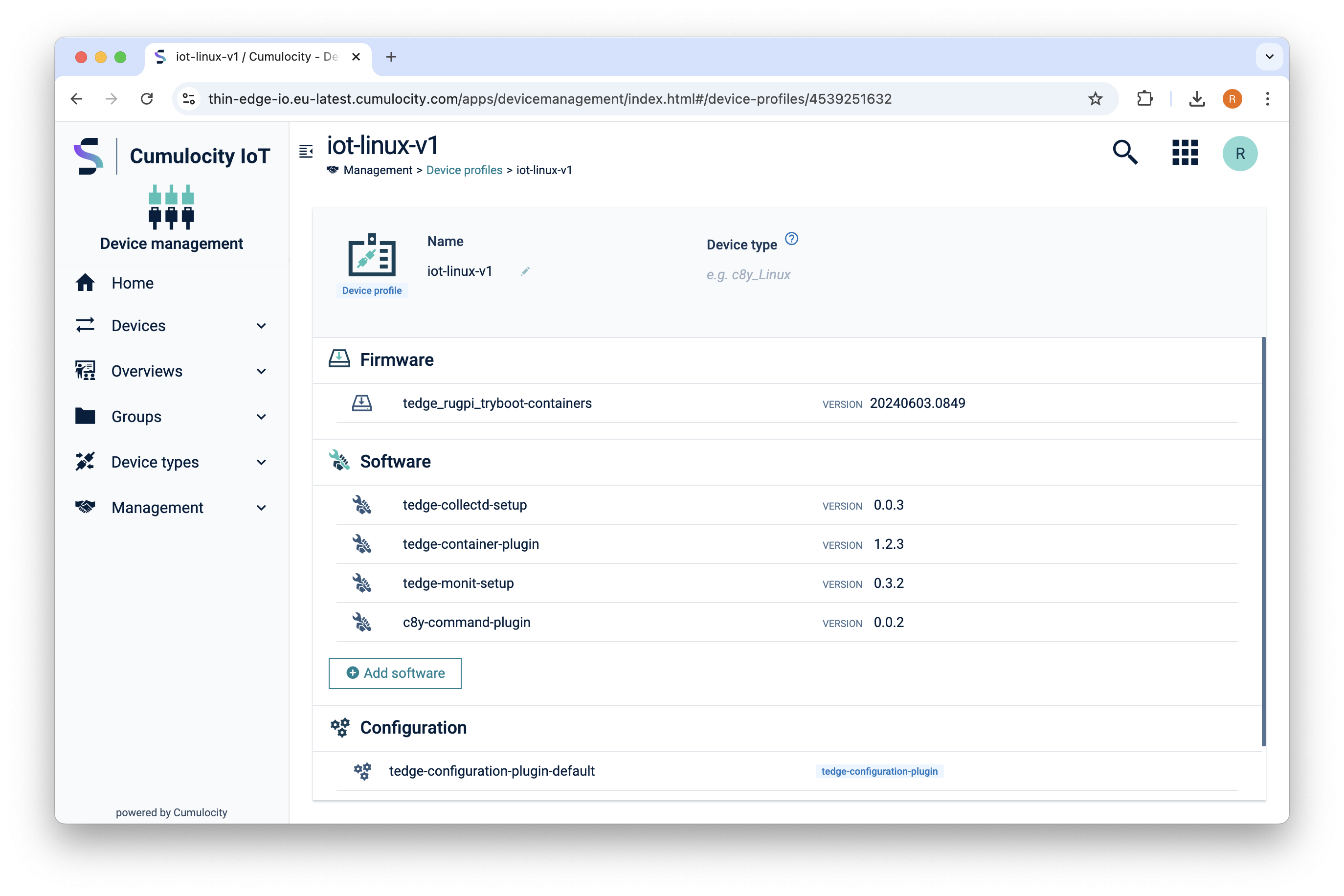Image resolution: width=1344 pixels, height=896 pixels.
Task: Click the Device management plugs icon
Action: [x=172, y=207]
